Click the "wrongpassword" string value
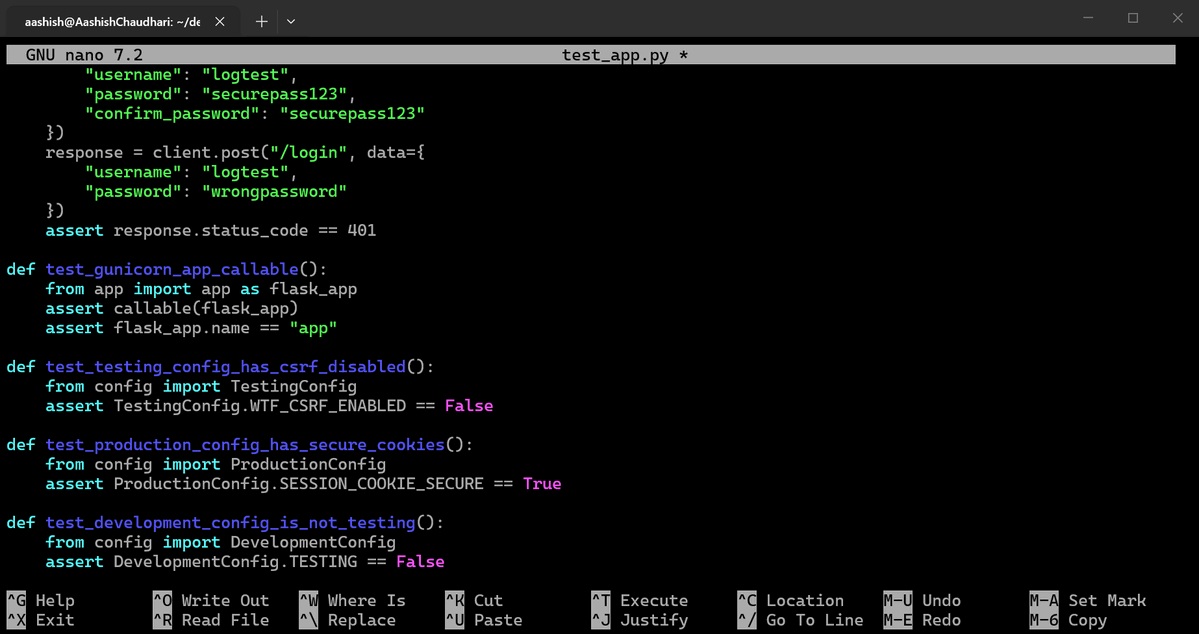The width and height of the screenshot is (1199, 634). click(274, 191)
